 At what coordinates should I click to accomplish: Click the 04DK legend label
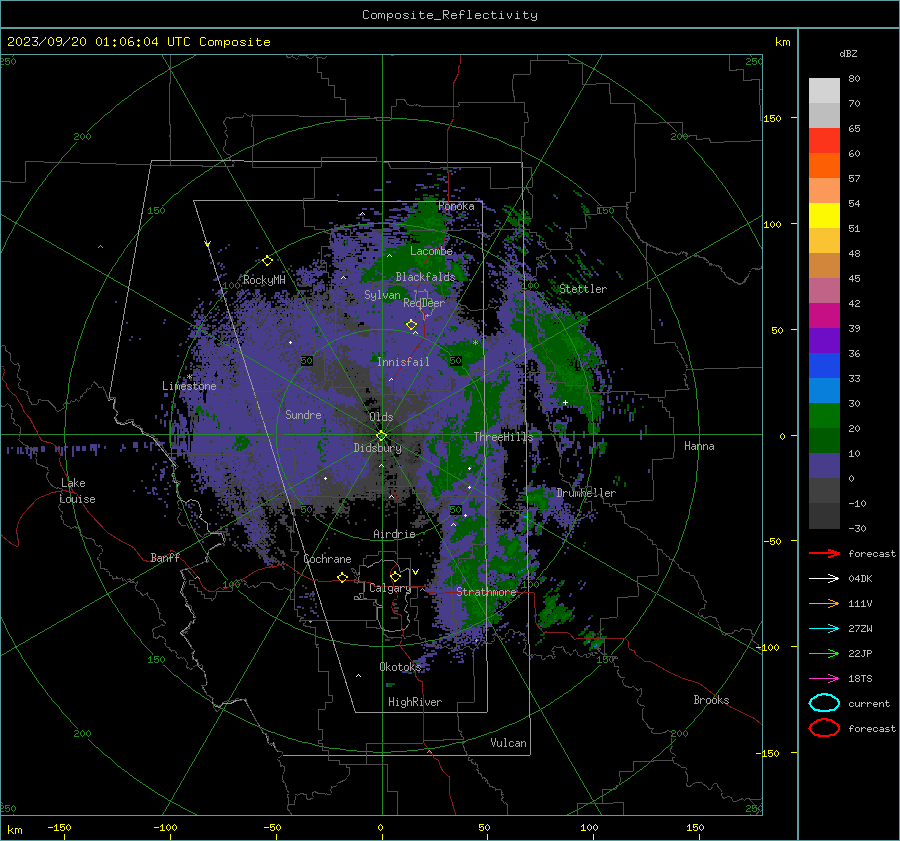click(x=860, y=579)
